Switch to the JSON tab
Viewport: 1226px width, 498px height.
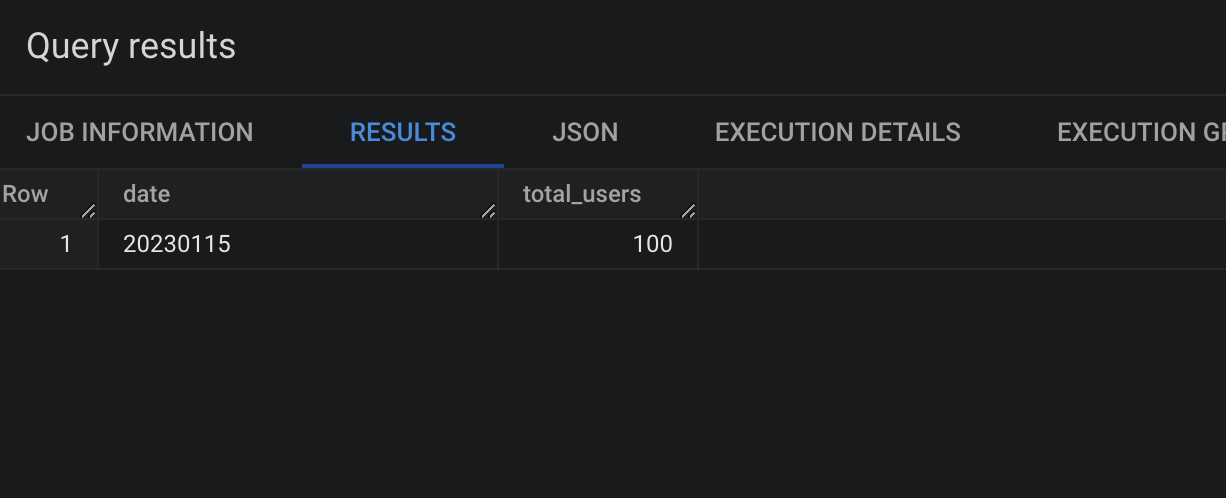click(x=585, y=132)
